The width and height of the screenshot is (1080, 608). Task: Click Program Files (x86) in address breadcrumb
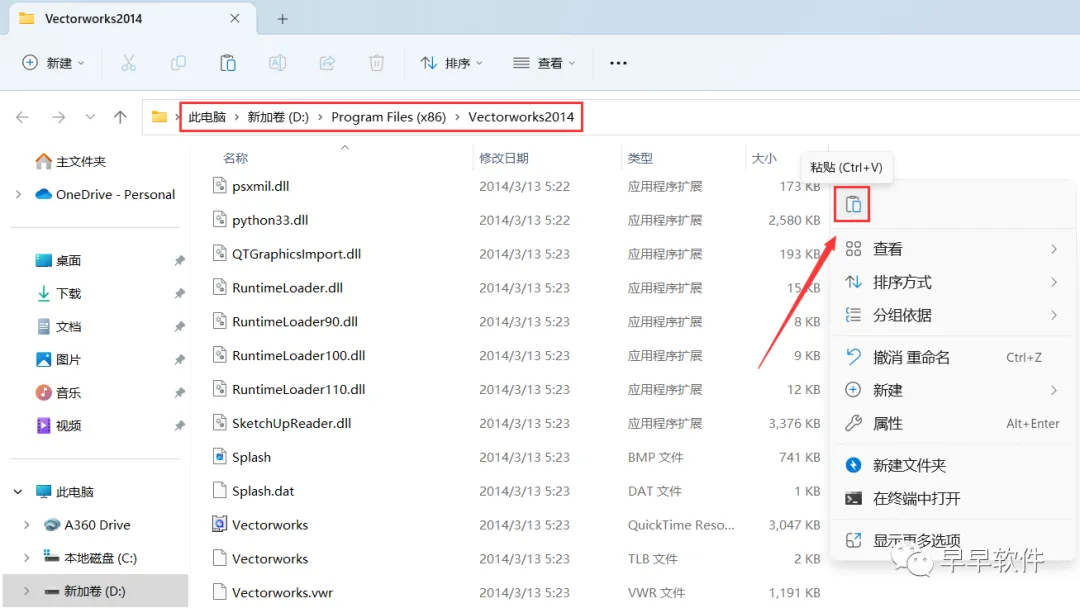[x=388, y=117]
